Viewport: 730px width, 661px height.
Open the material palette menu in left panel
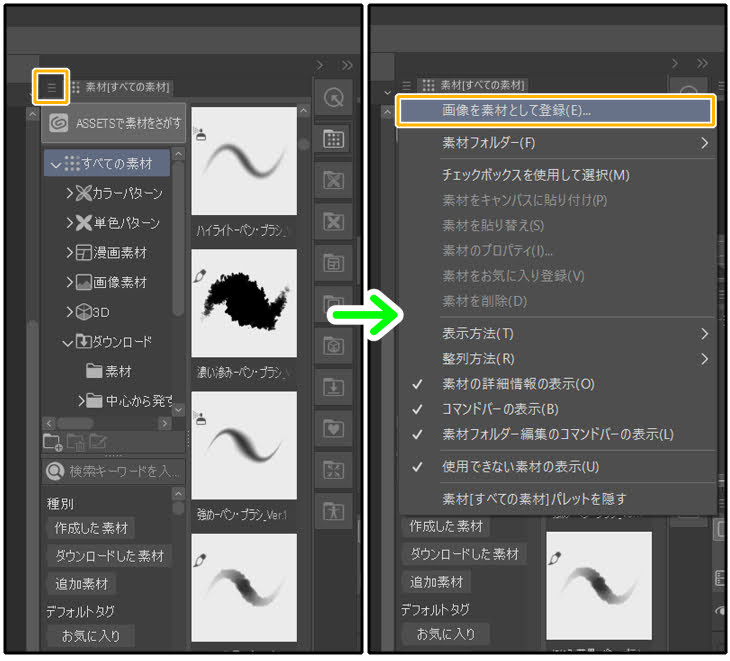[x=51, y=87]
